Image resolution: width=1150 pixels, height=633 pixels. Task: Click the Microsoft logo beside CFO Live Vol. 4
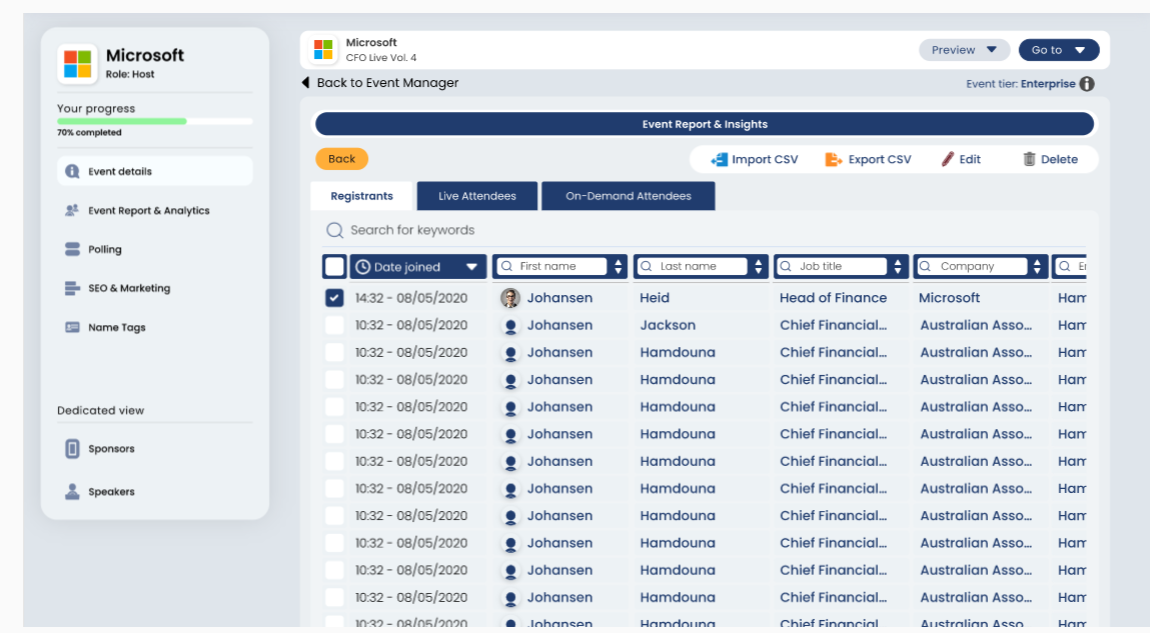[x=323, y=50]
